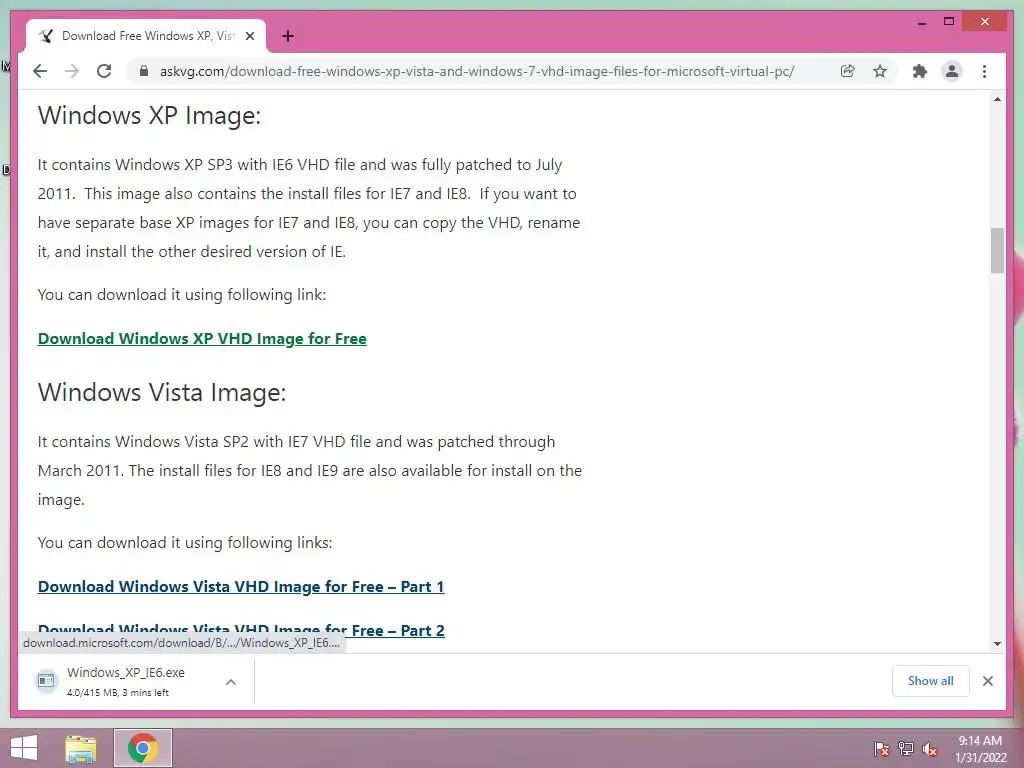Click the Windows_XP_IE6.exe file icon
Screen dimensions: 1024x768
46,681
